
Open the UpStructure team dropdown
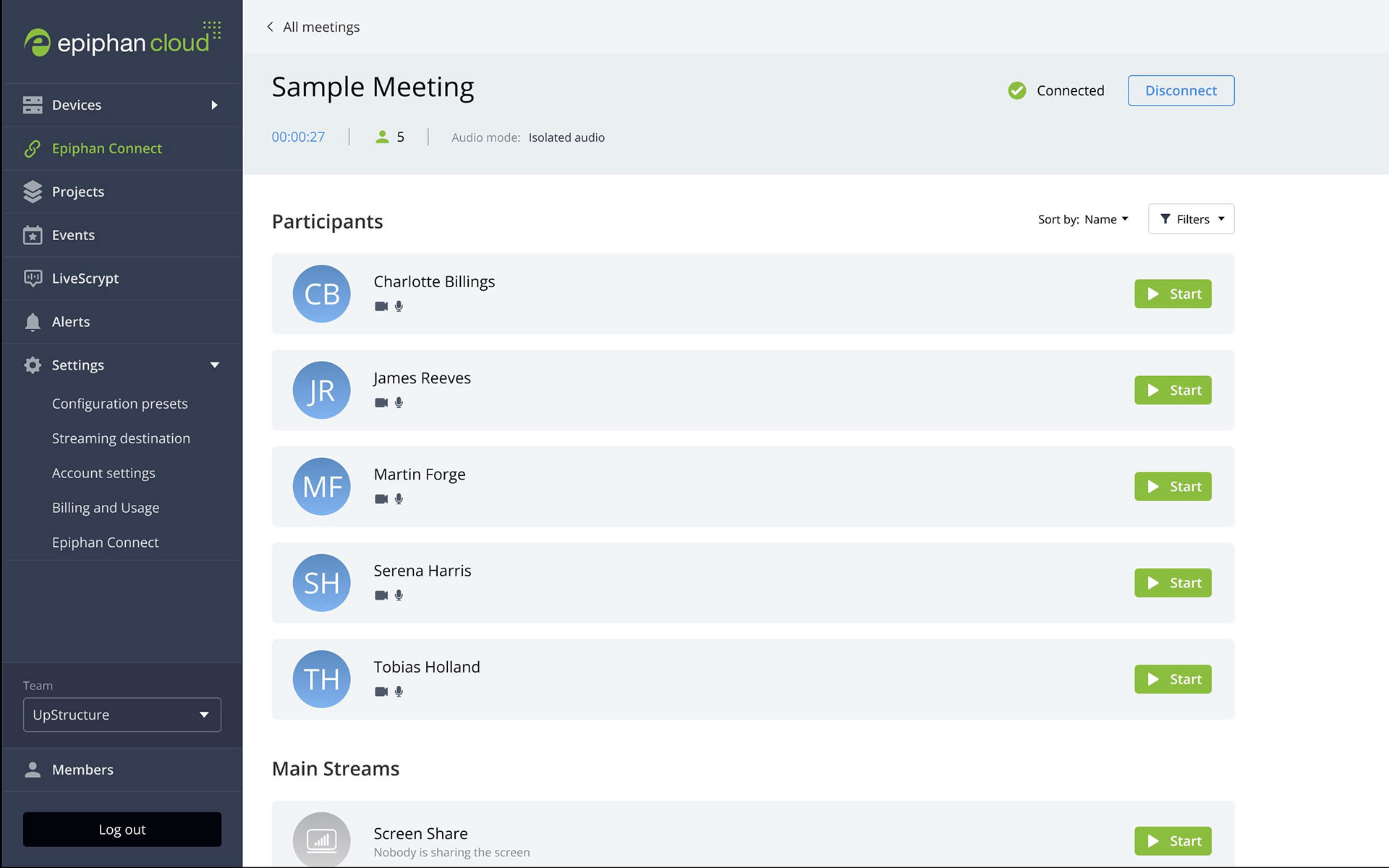point(122,715)
